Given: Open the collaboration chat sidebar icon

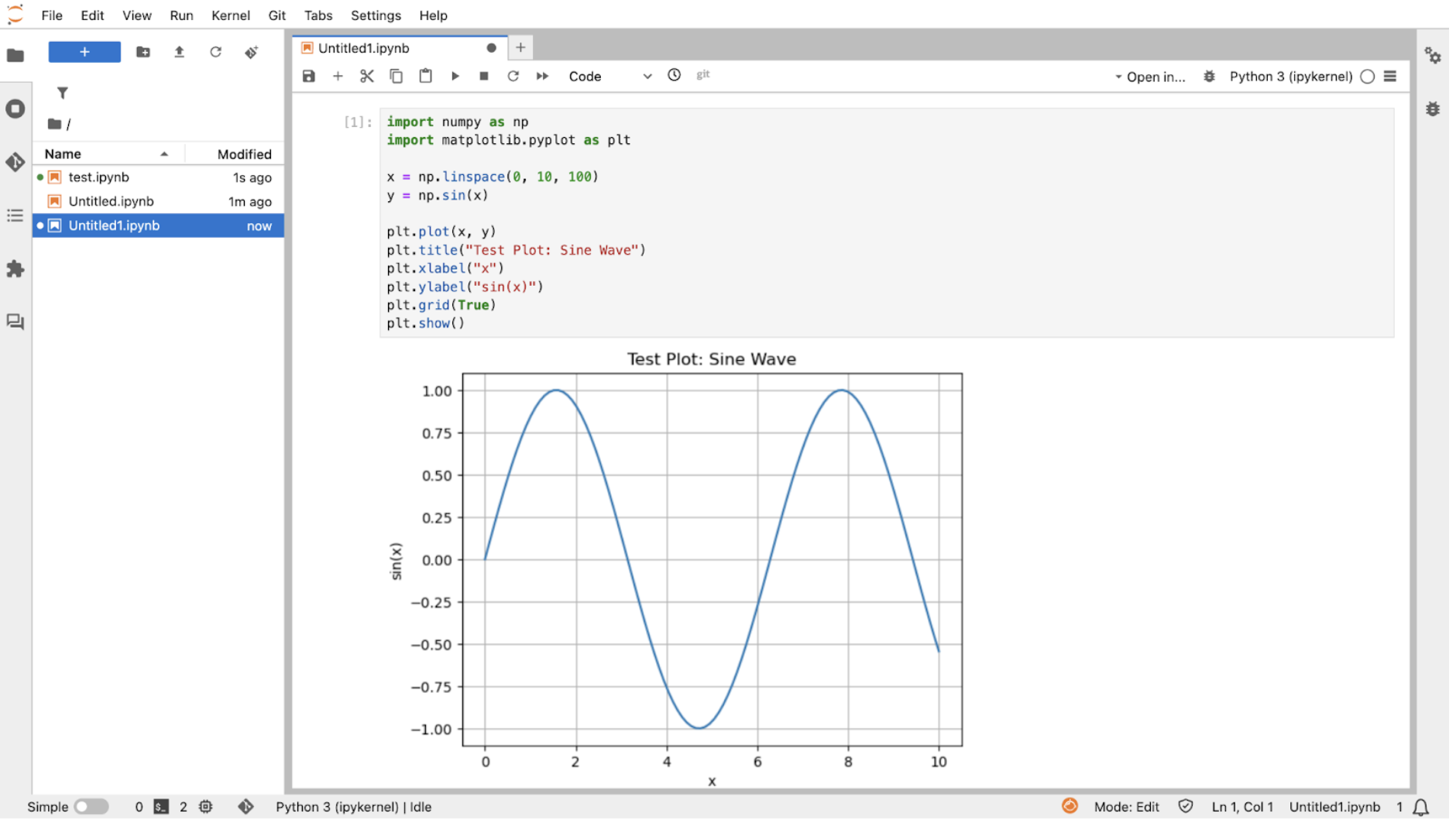Looking at the screenshot, I should (15, 321).
